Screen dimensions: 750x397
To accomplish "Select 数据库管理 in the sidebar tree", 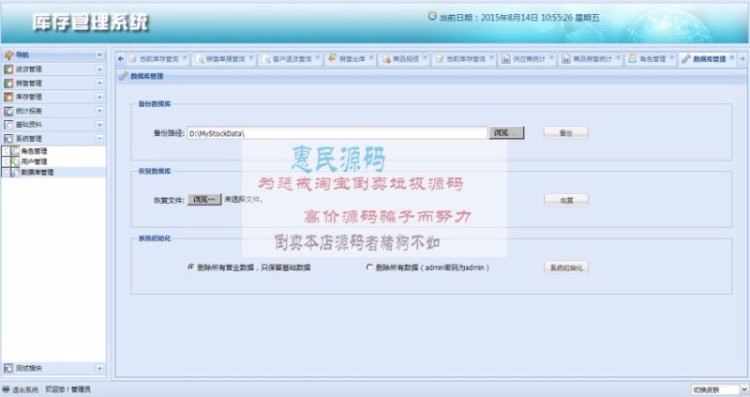I will point(37,172).
